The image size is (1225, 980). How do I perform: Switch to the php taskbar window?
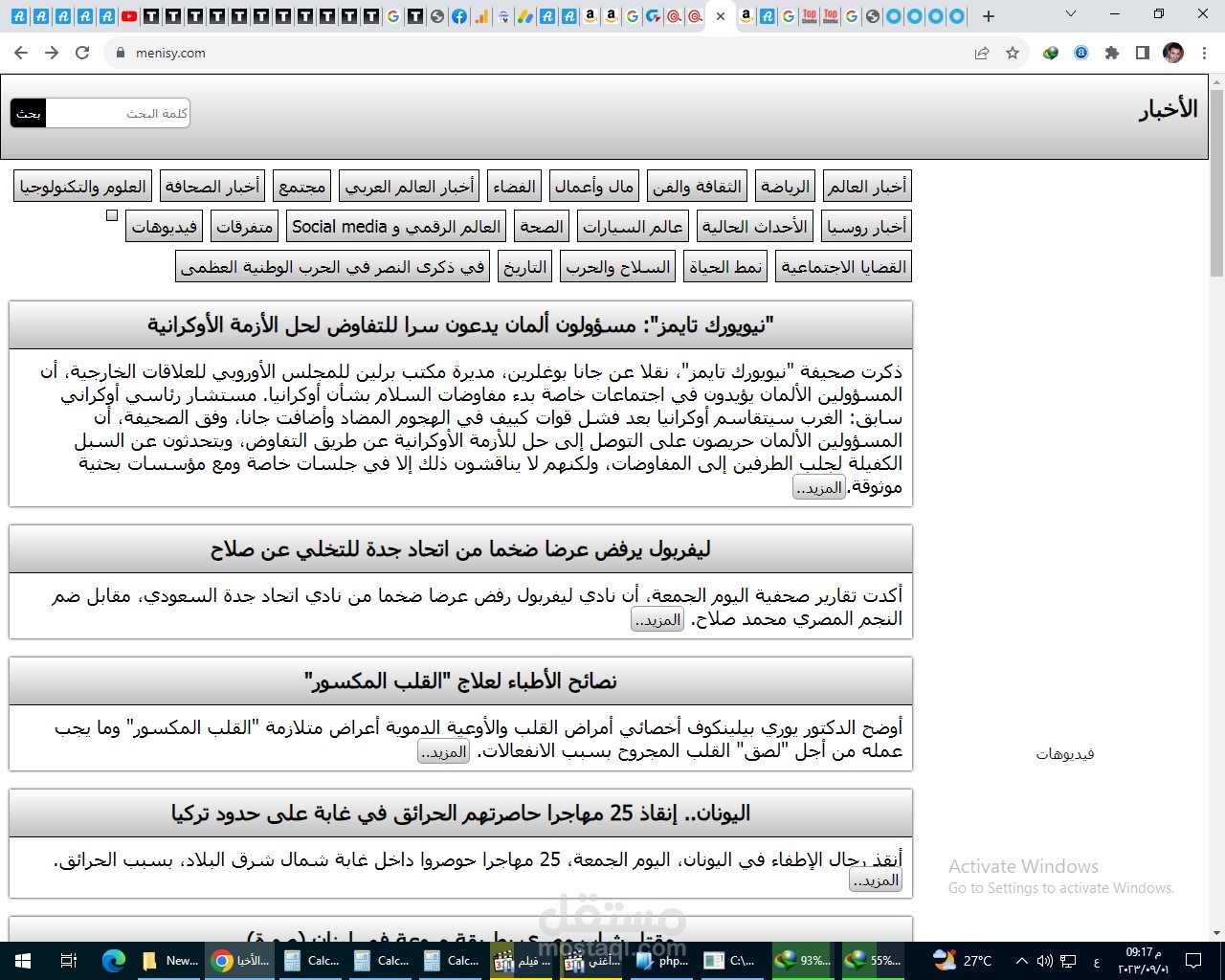click(x=662, y=961)
